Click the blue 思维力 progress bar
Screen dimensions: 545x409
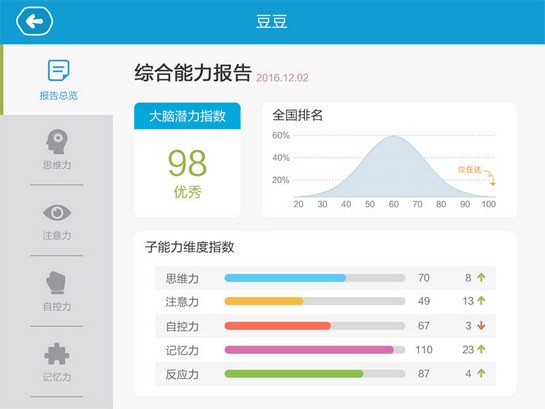click(285, 278)
